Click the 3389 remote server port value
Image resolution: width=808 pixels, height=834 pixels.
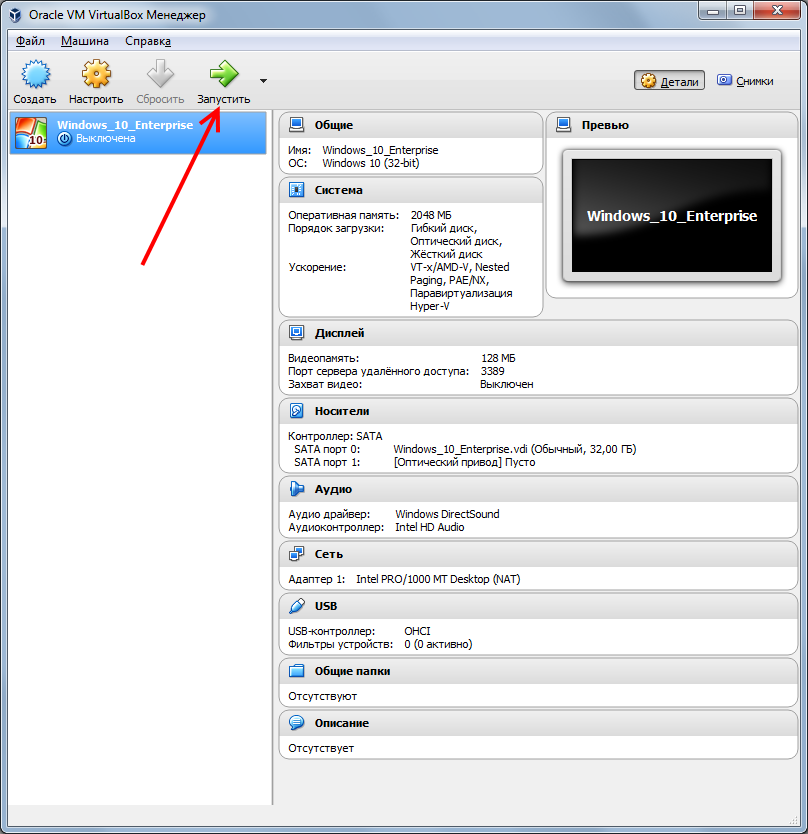coord(493,371)
